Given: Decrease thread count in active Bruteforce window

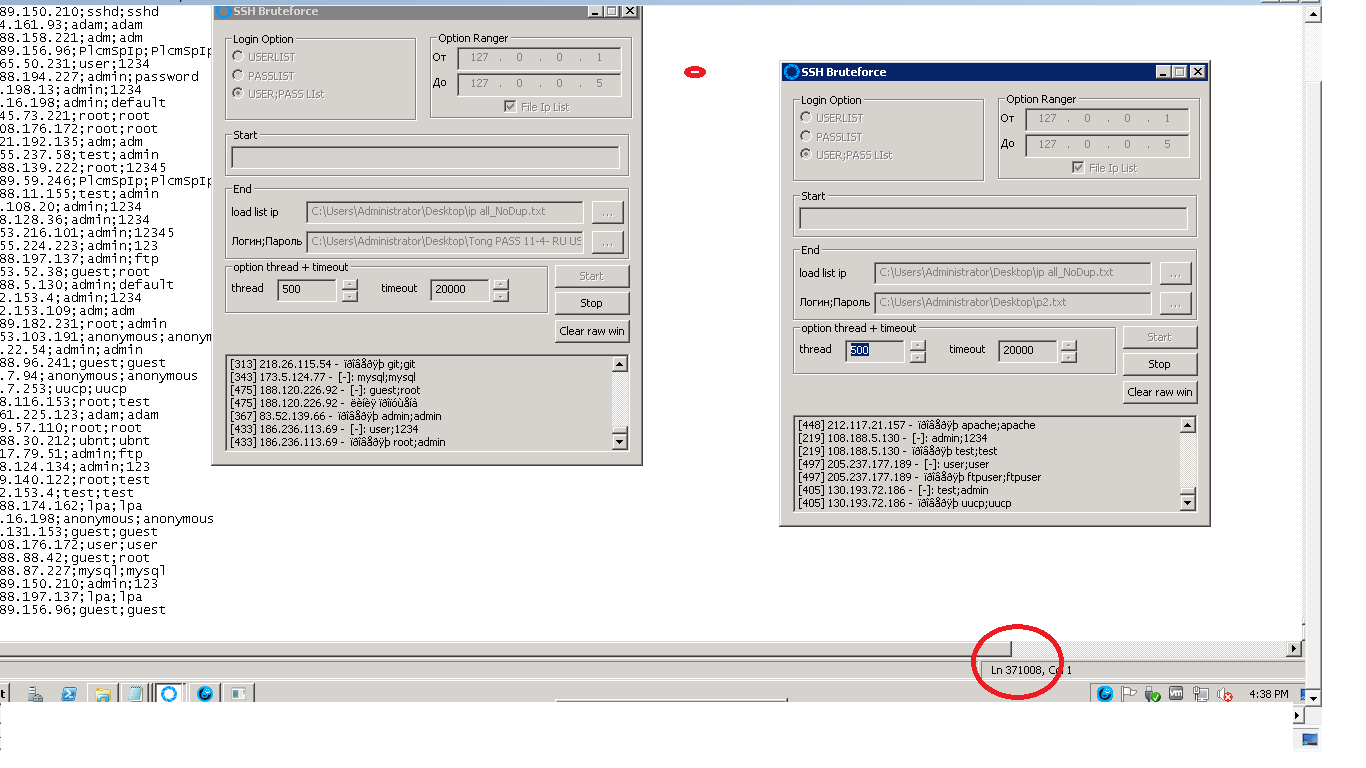Looking at the screenshot, I should pos(918,357).
